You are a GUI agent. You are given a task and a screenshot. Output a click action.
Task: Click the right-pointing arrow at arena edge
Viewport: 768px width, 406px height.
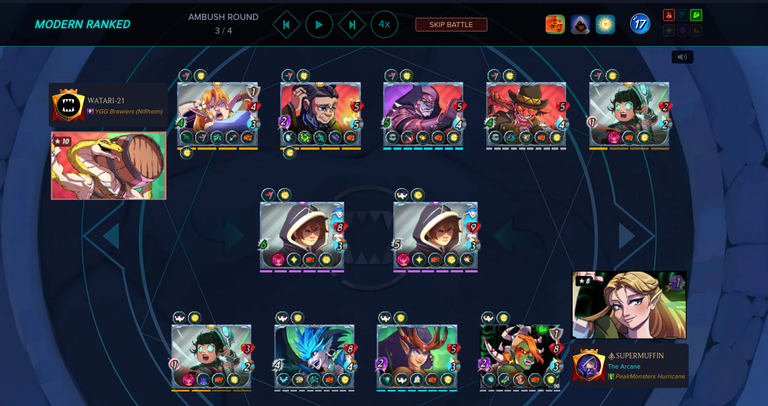click(x=626, y=236)
